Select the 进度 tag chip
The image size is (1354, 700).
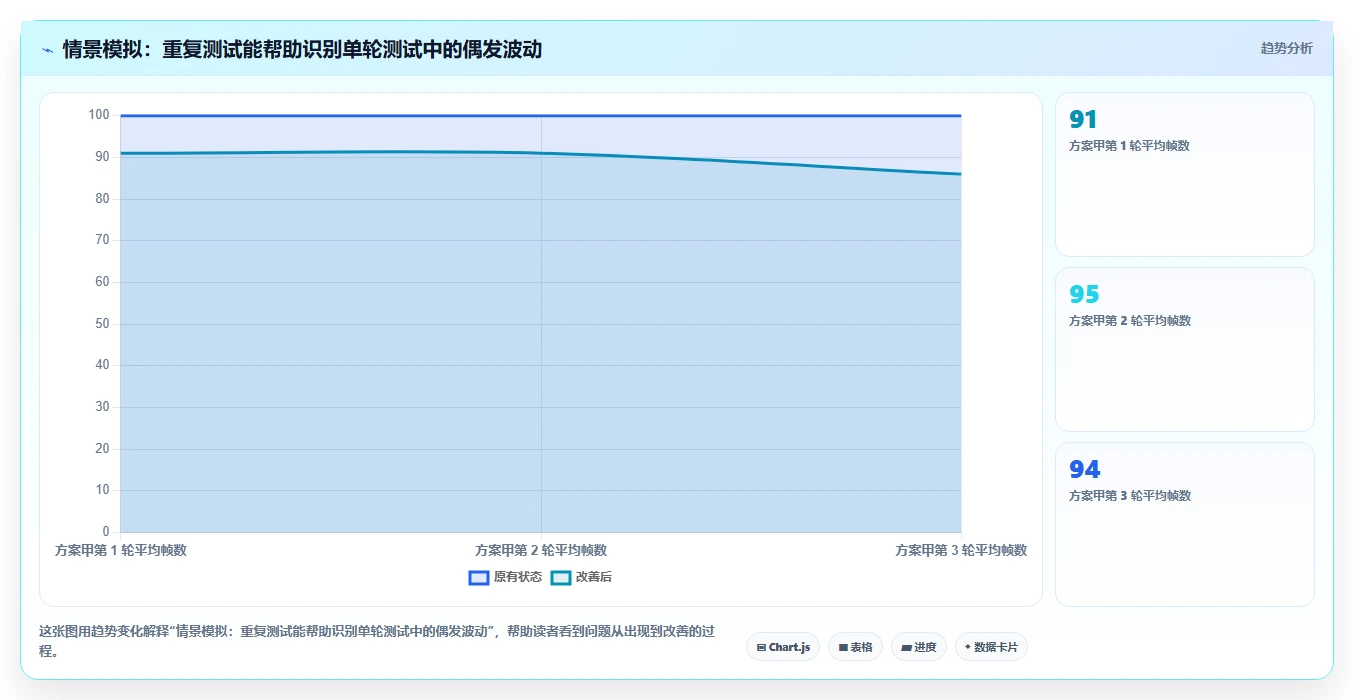pyautogui.click(x=919, y=647)
